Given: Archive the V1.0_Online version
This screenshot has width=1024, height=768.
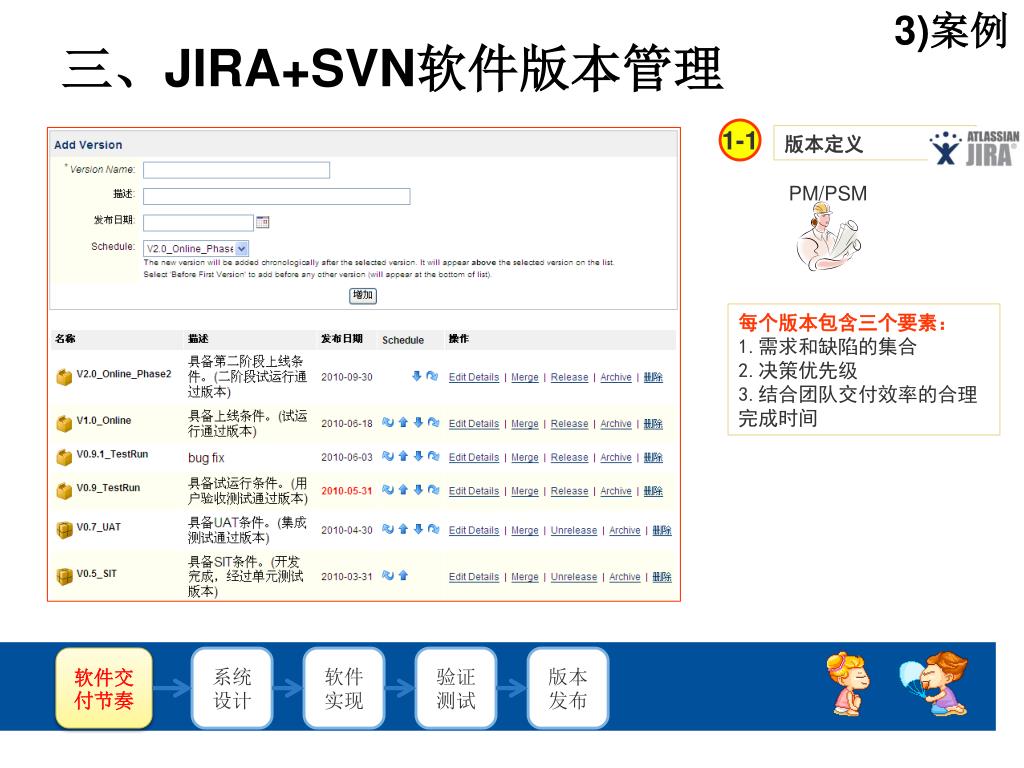Looking at the screenshot, I should click(x=616, y=423).
